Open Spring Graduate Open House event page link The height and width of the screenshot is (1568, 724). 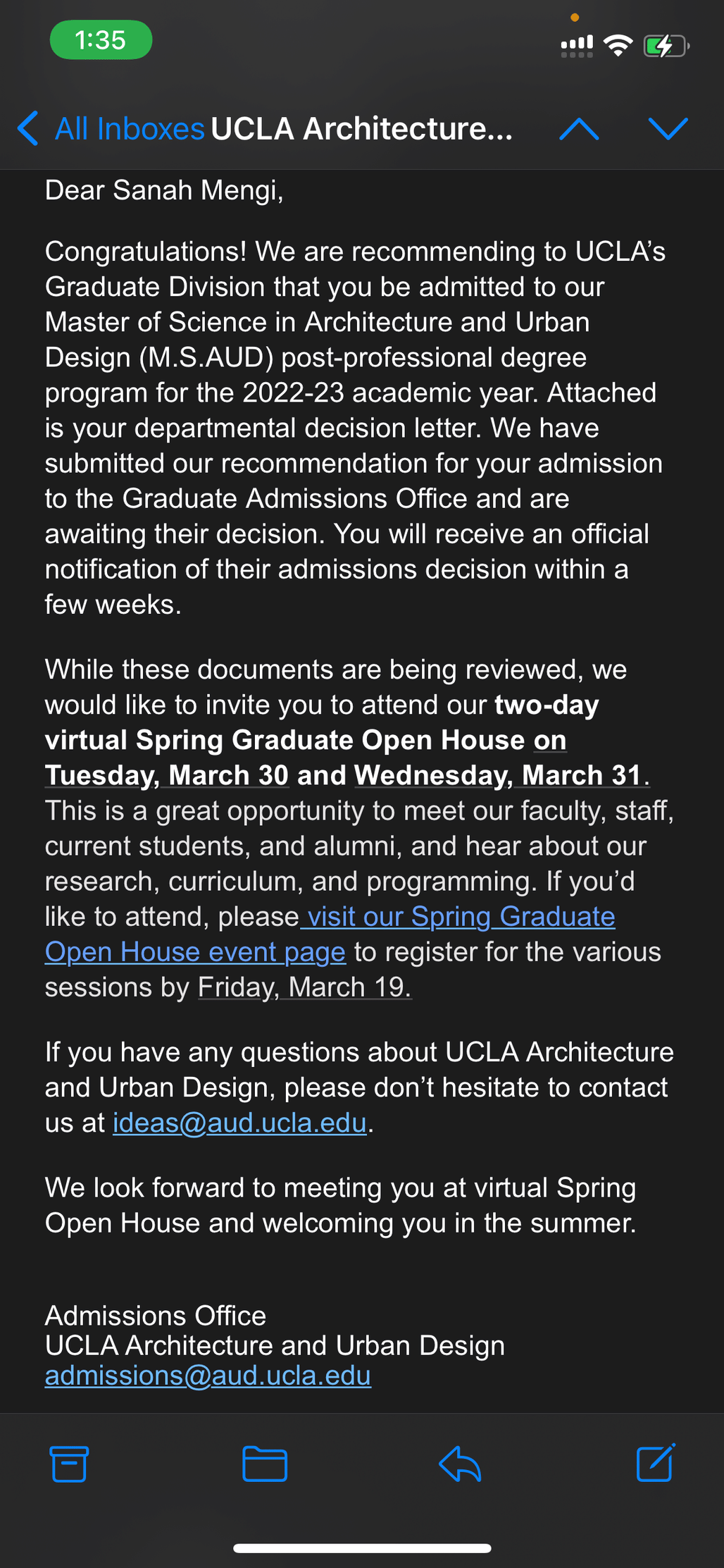coord(330,934)
